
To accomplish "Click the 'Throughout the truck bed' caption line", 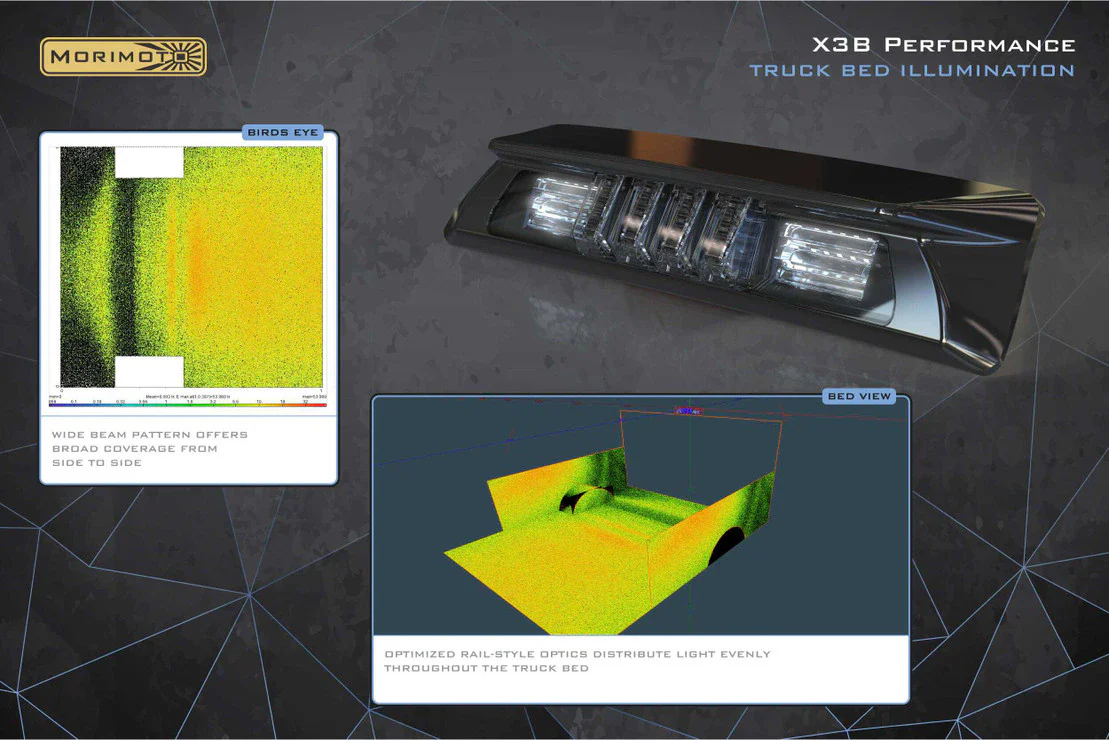I will click(x=487, y=668).
